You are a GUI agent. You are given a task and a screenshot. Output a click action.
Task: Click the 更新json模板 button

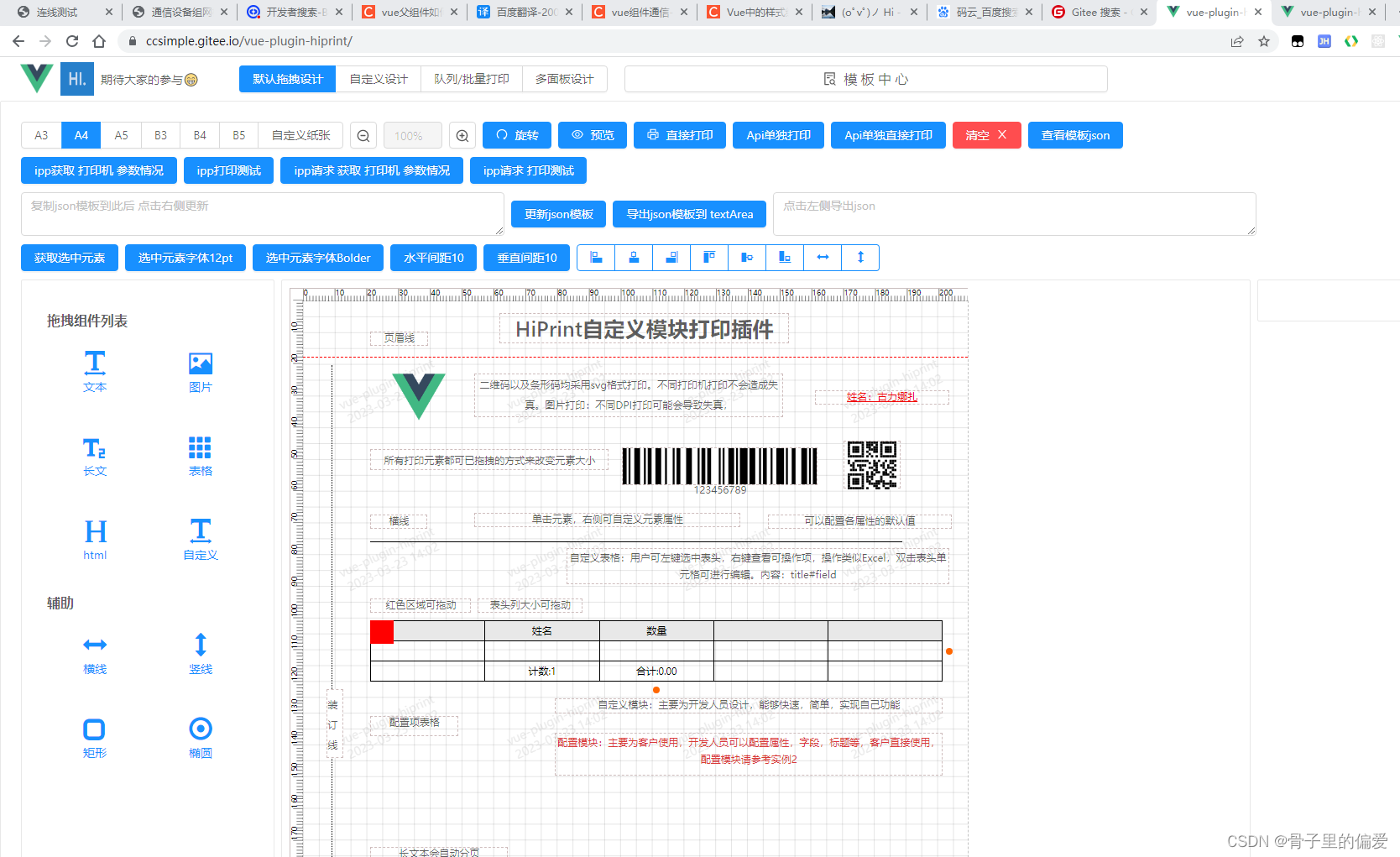(x=559, y=214)
